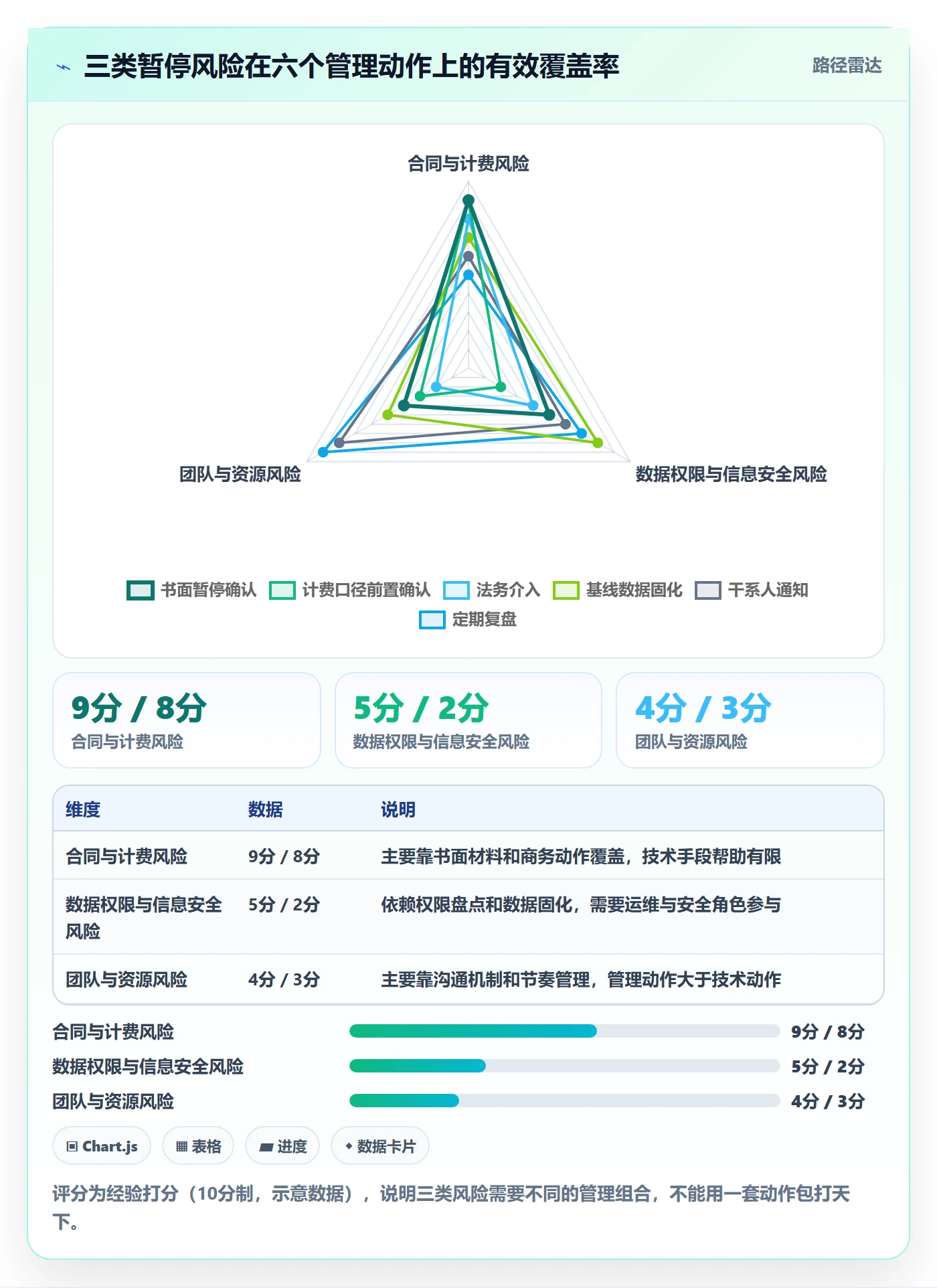Click the main title 三类暂停风险在六个管理动作上的有效覆盖率
The width and height of the screenshot is (937, 1288).
[x=351, y=66]
